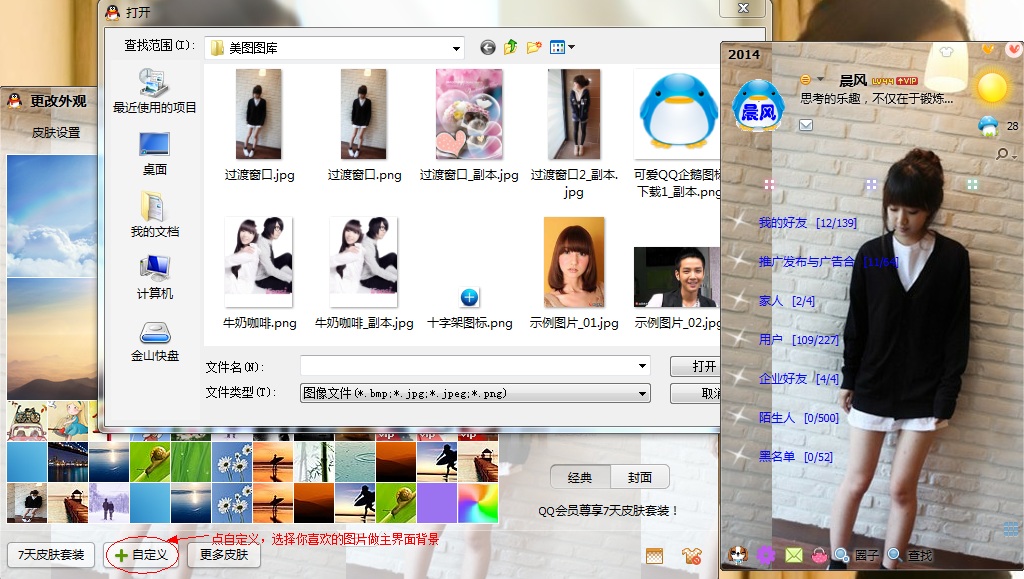Switch to the 经典 tab

(580, 477)
